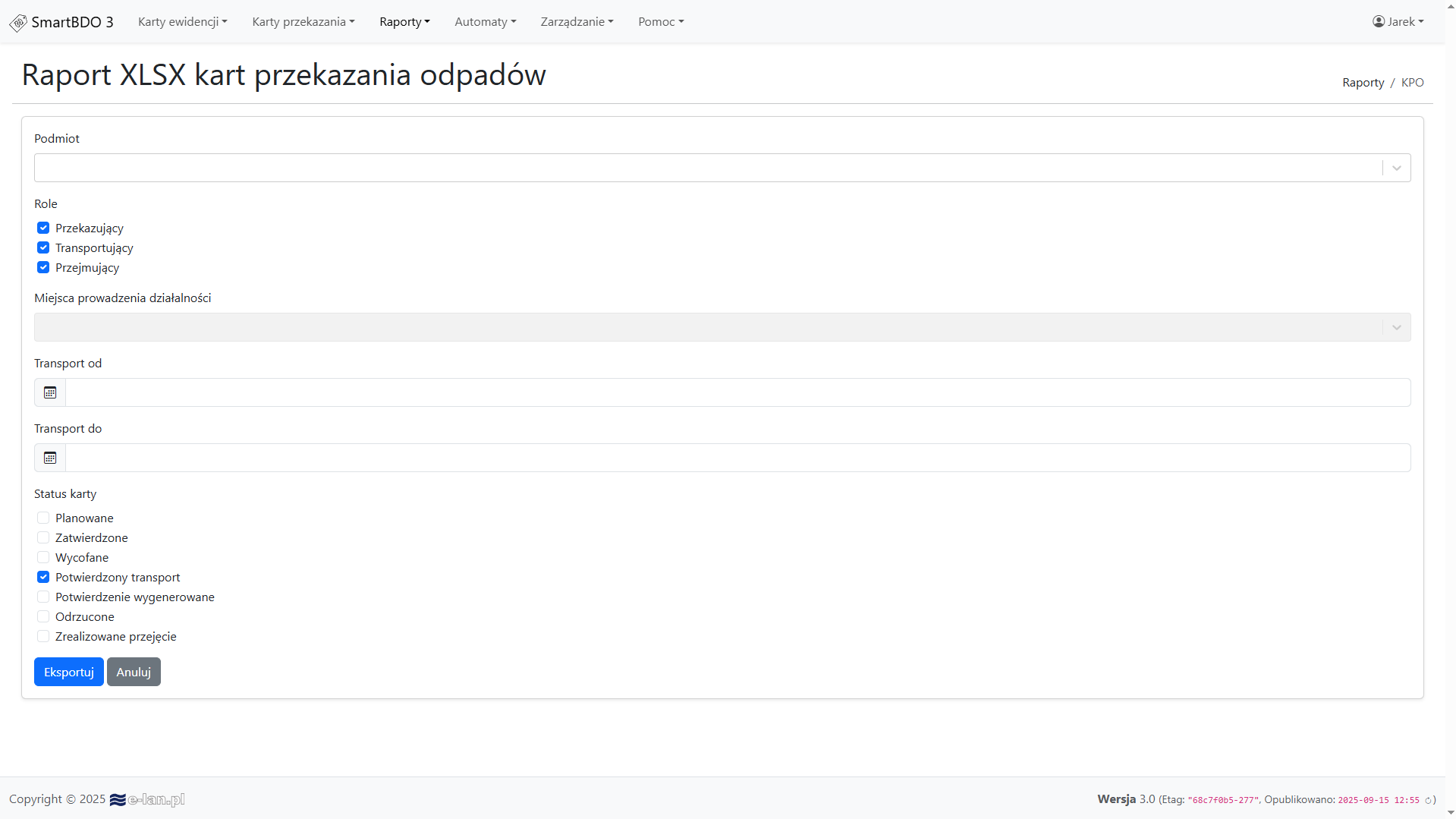Viewport: 1456px width, 819px height.
Task: Open calendar icon for Transport do
Action: (x=50, y=458)
